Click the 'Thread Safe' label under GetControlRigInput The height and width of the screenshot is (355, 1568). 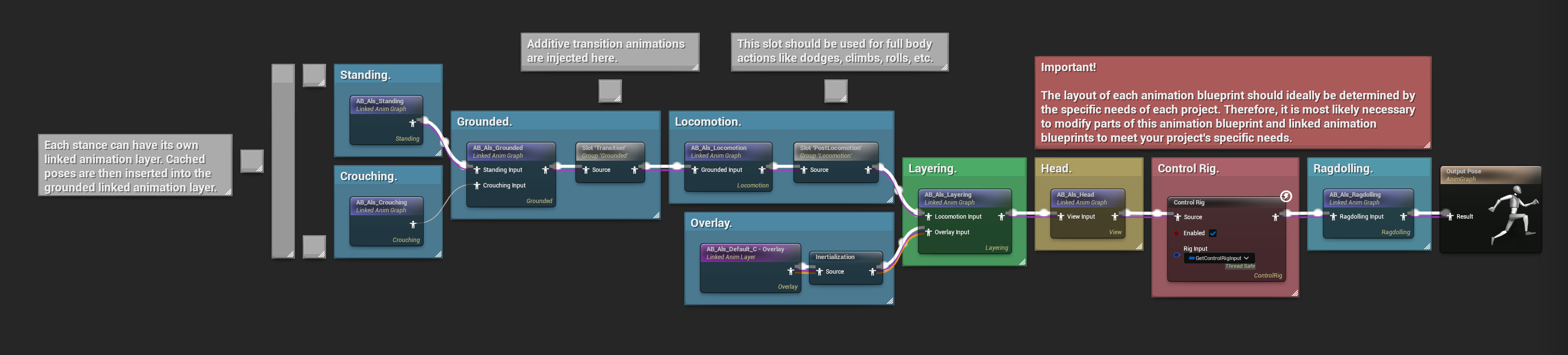click(1240, 266)
